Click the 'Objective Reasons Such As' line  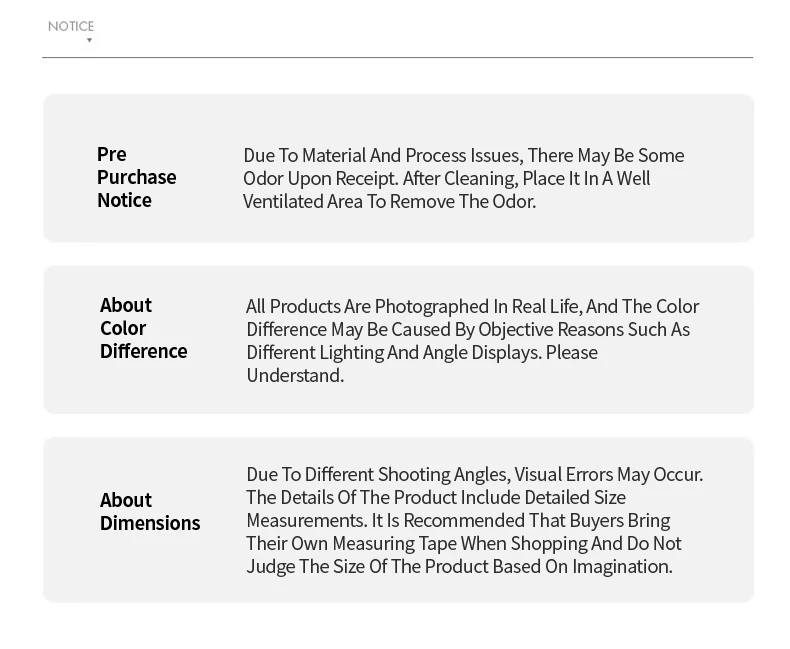point(468,329)
